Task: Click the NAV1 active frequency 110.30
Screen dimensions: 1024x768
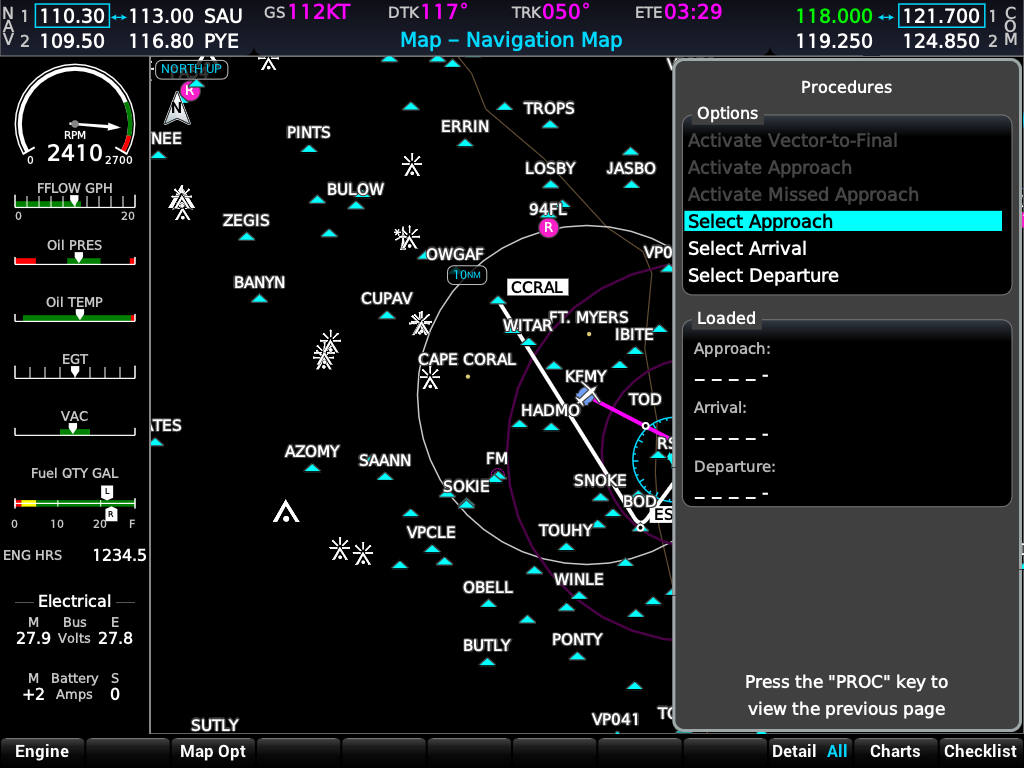Action: (x=72, y=16)
